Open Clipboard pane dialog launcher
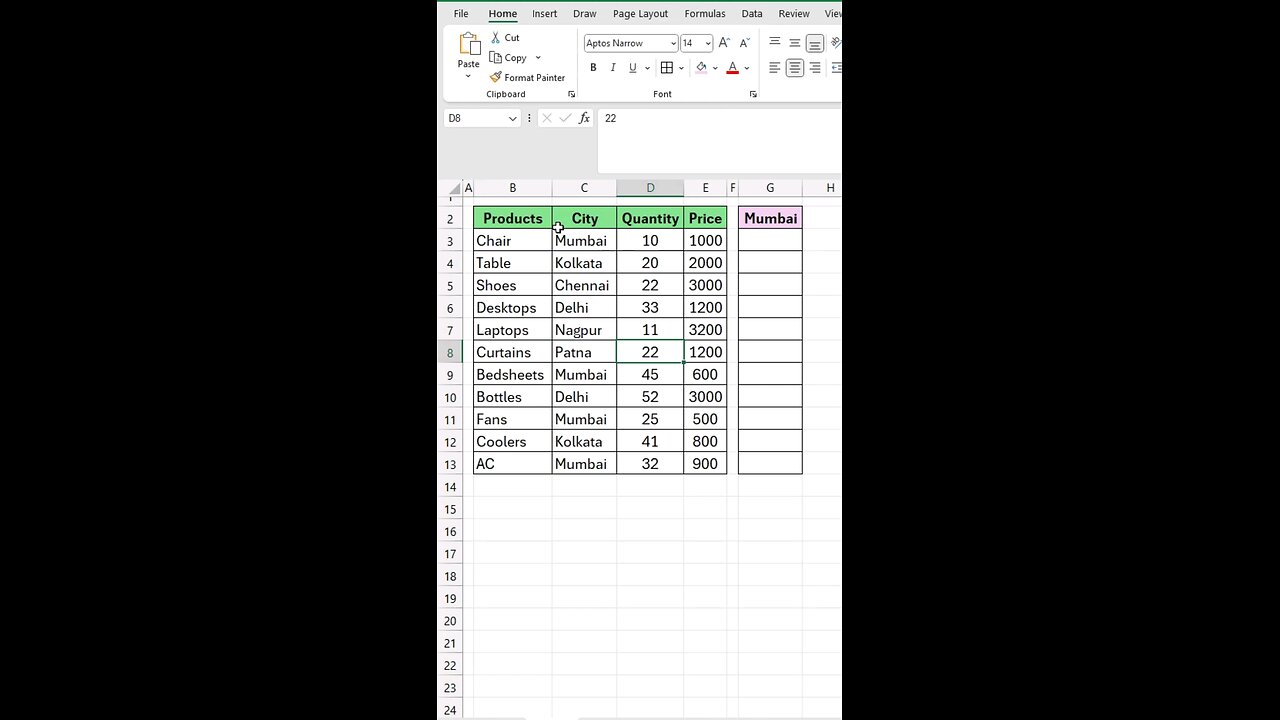 (572, 94)
